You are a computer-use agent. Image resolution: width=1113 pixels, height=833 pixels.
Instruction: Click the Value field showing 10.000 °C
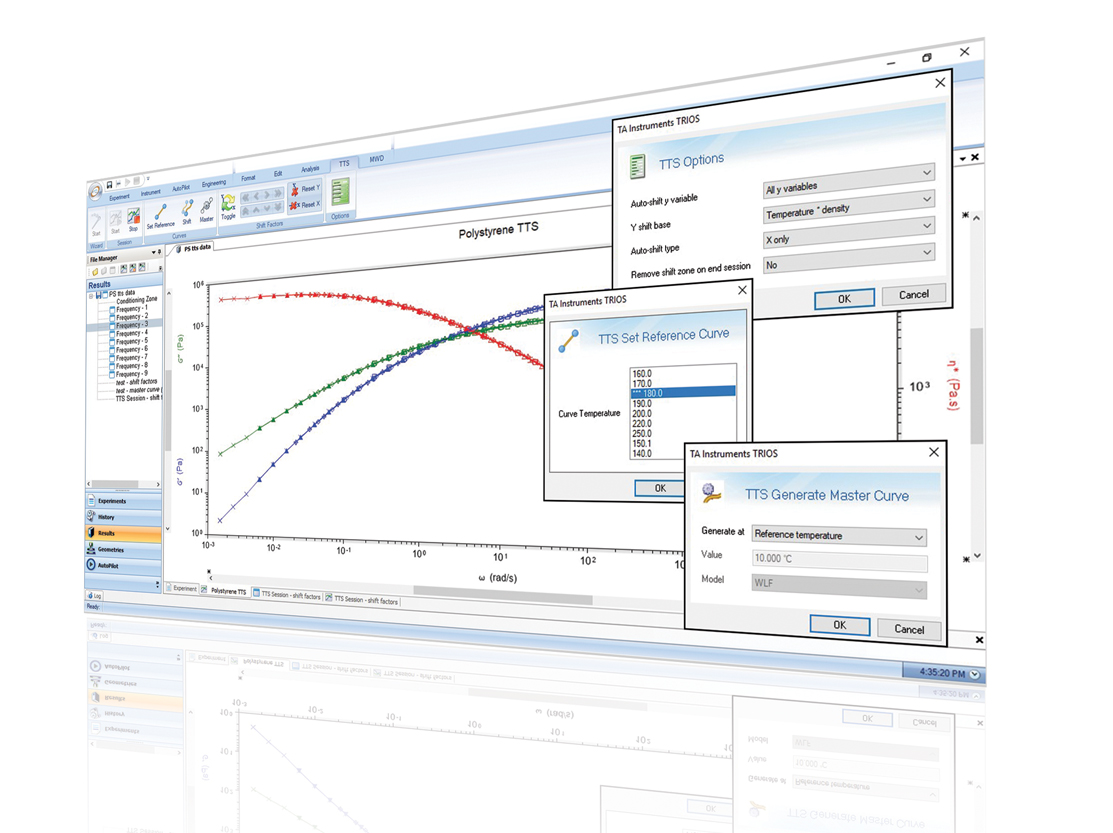[x=839, y=561]
